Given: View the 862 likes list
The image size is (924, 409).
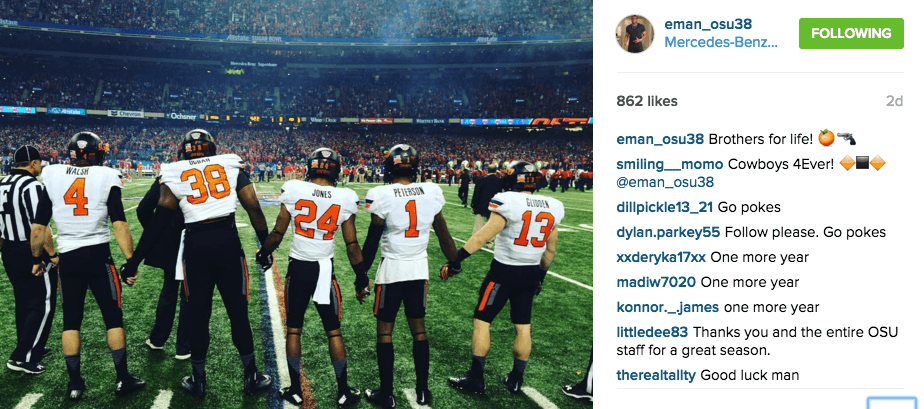Looking at the screenshot, I should [647, 101].
